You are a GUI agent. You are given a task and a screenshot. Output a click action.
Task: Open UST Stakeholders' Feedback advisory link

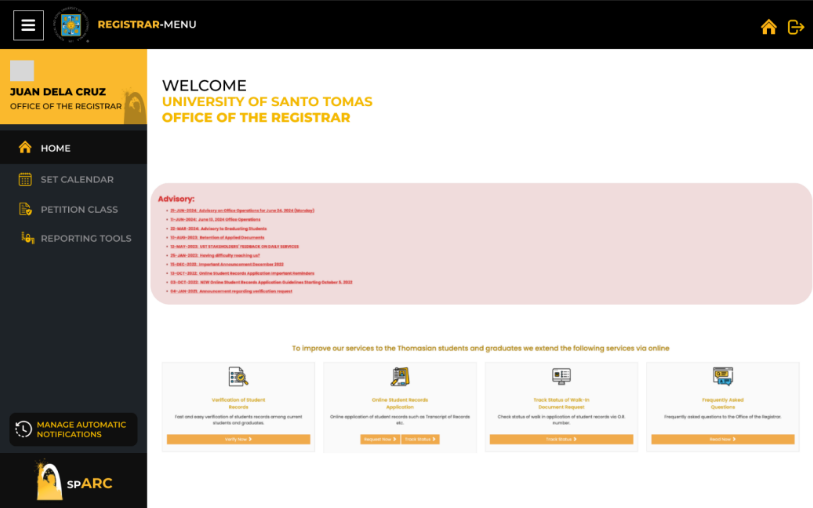pos(234,246)
